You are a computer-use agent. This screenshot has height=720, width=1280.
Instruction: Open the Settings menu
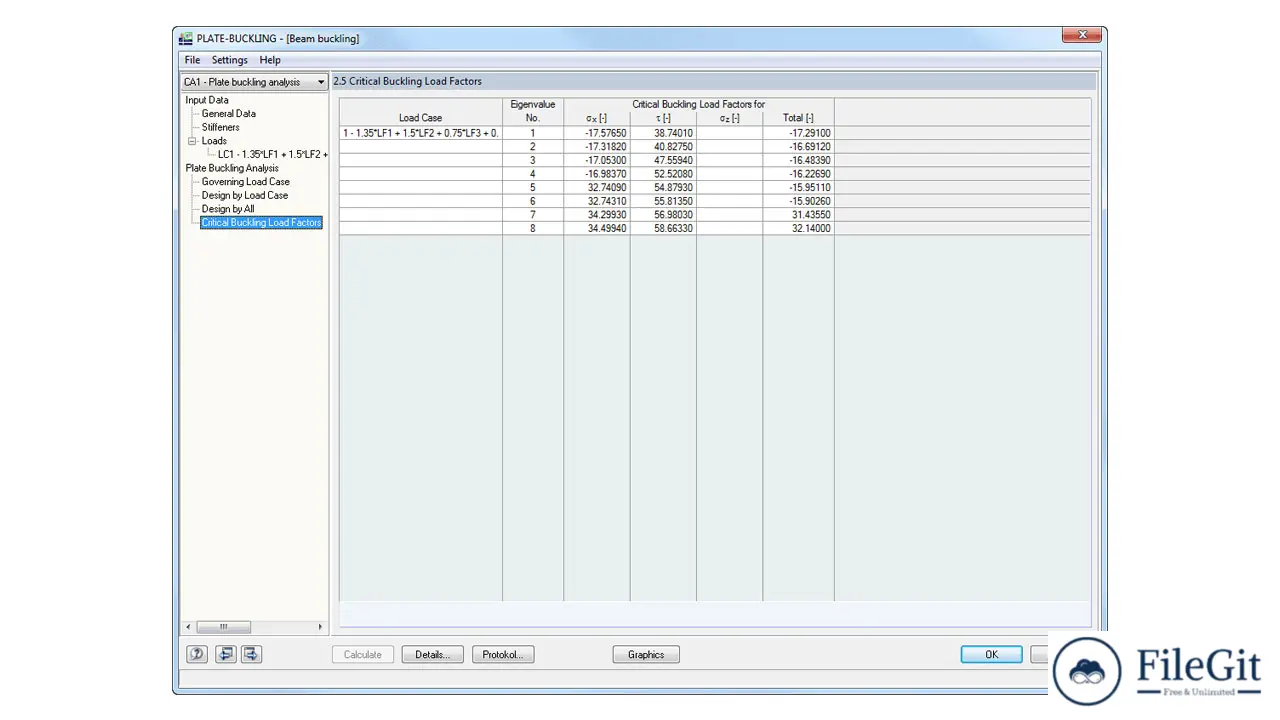[229, 60]
